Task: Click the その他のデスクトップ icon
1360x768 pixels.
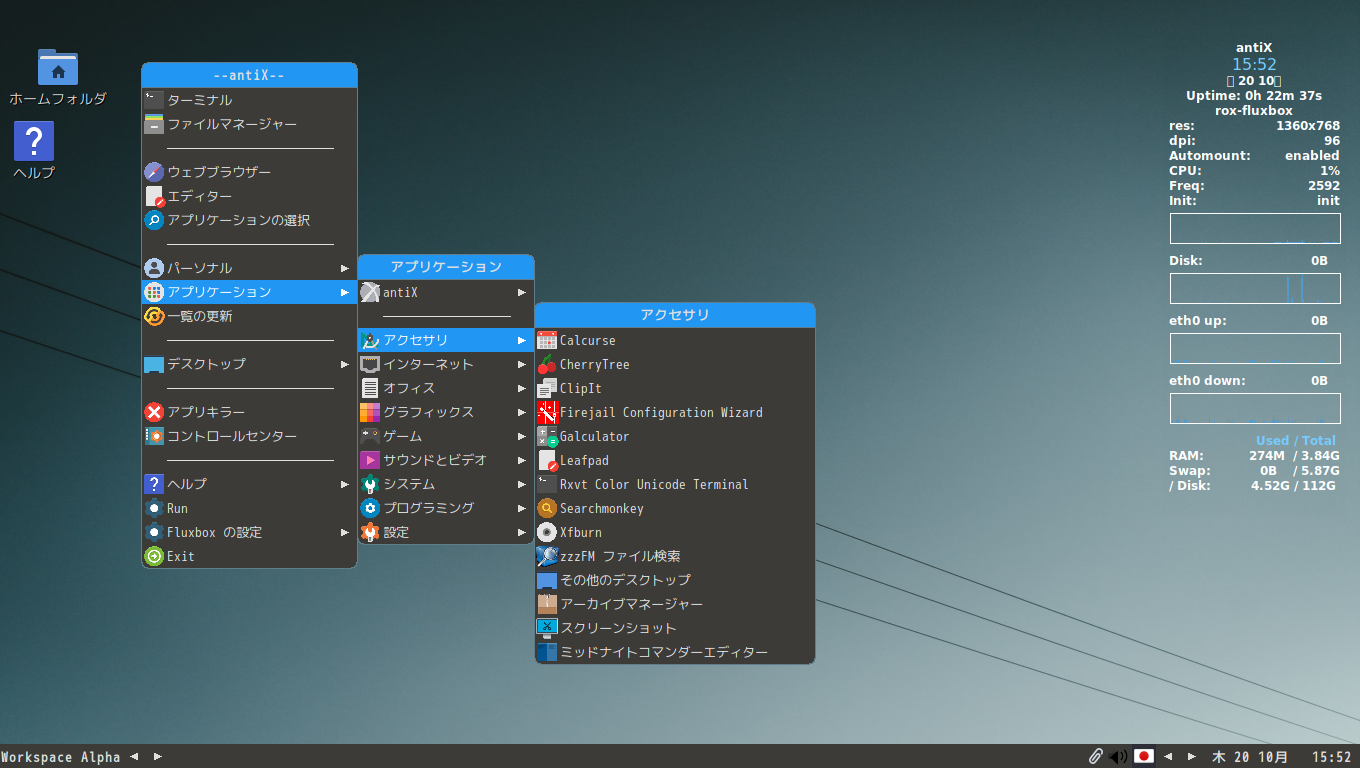Action: tap(547, 580)
